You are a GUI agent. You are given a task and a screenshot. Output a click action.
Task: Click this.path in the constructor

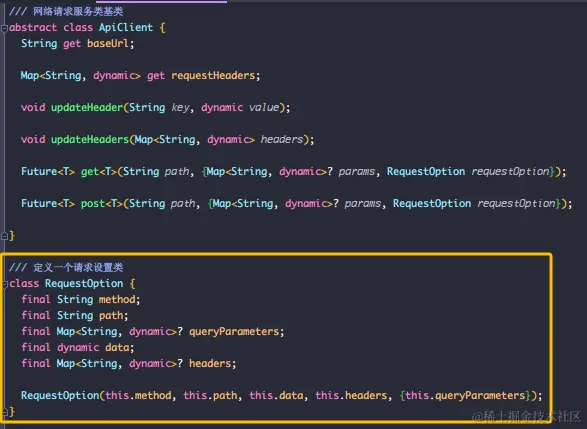pos(210,395)
